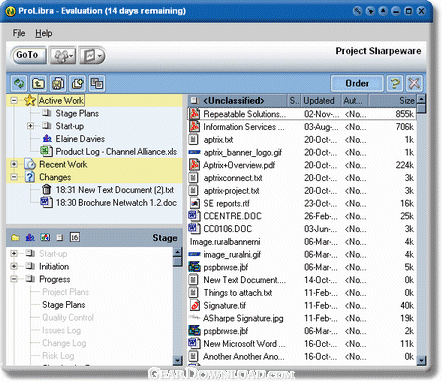Click the copy windows toolbar icon
Viewport: 442px width, 382px height.
[97, 83]
